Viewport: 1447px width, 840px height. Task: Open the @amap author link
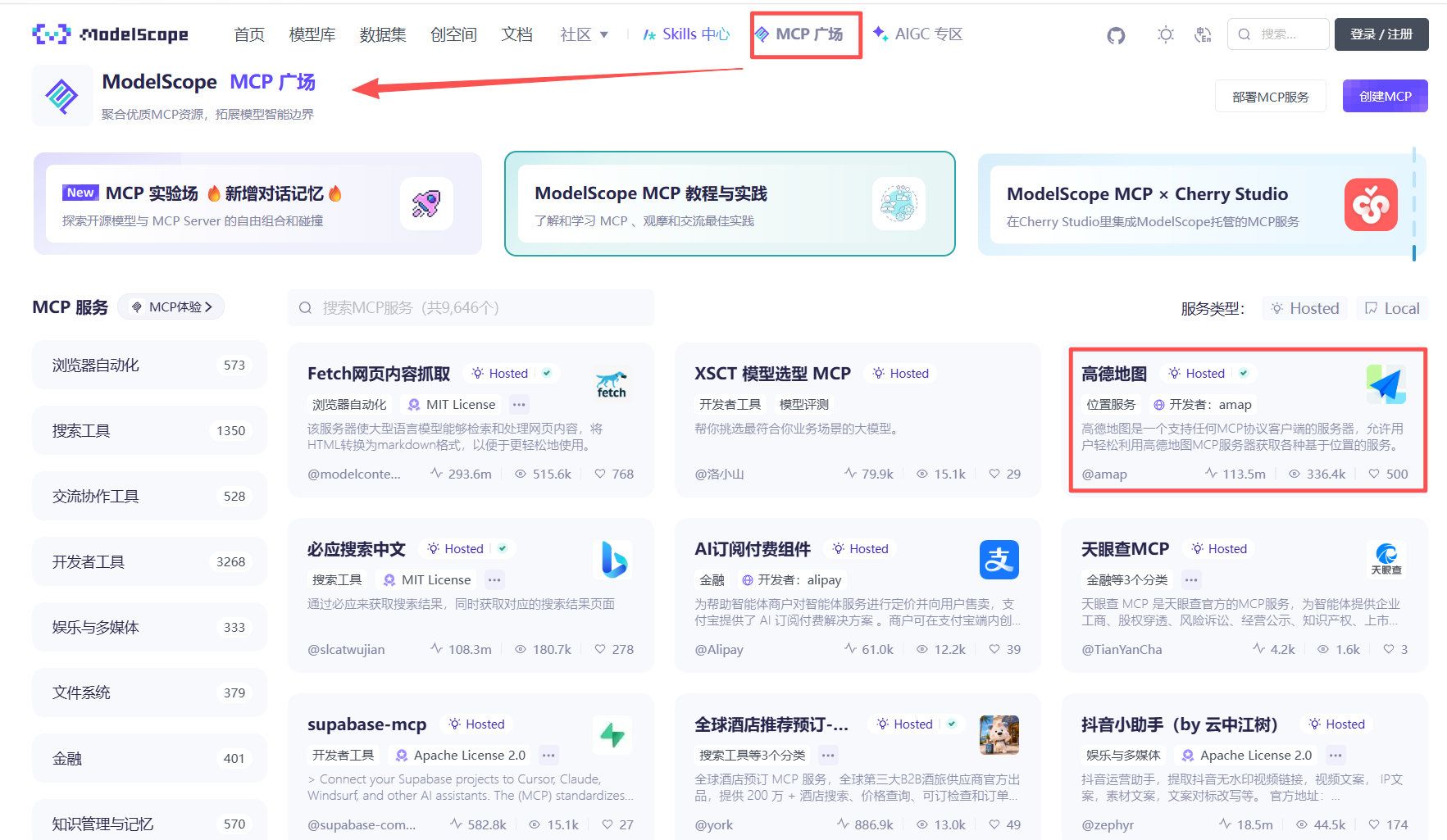[1104, 474]
